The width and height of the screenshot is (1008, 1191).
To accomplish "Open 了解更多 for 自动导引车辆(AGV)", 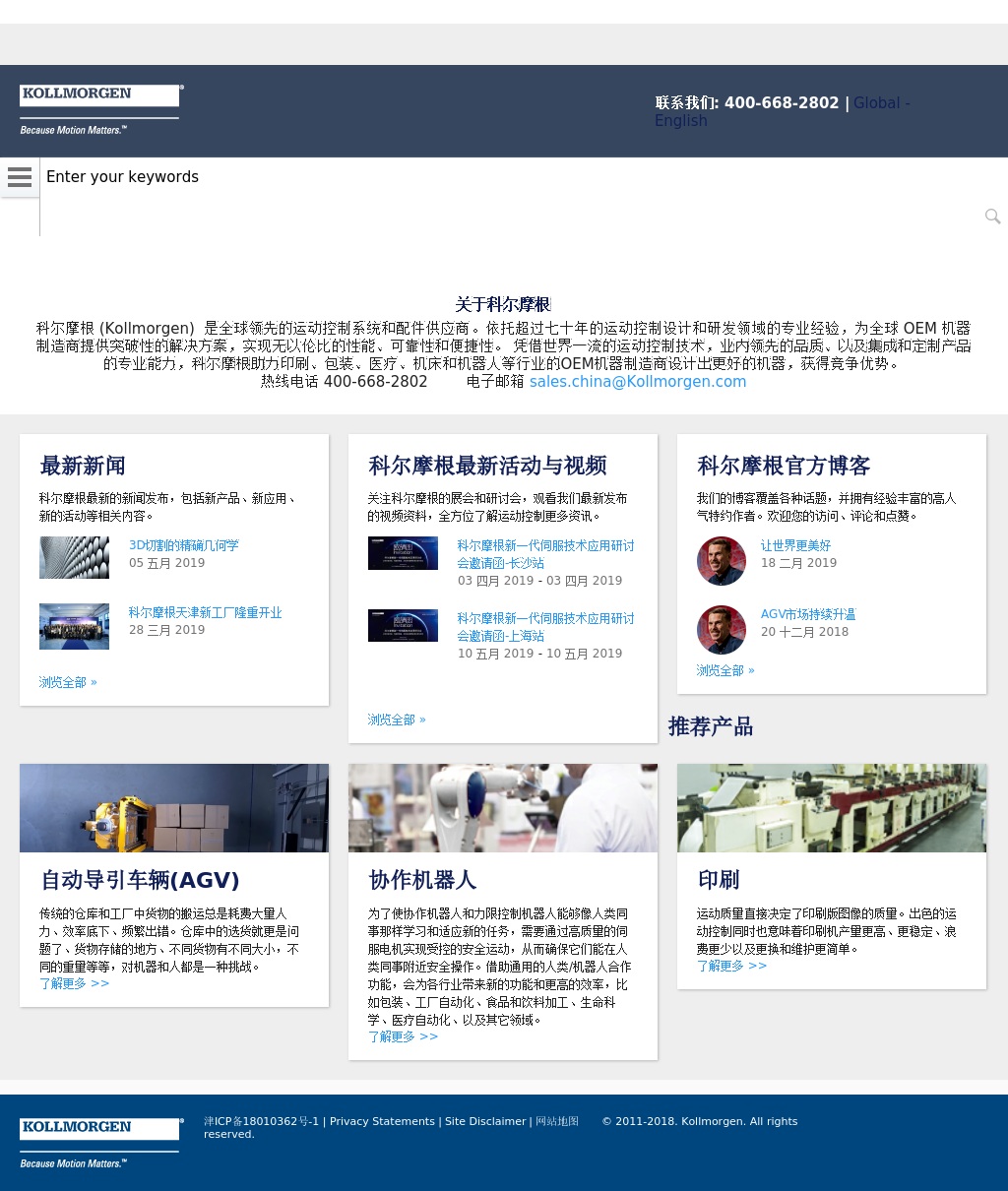I will [x=75, y=983].
